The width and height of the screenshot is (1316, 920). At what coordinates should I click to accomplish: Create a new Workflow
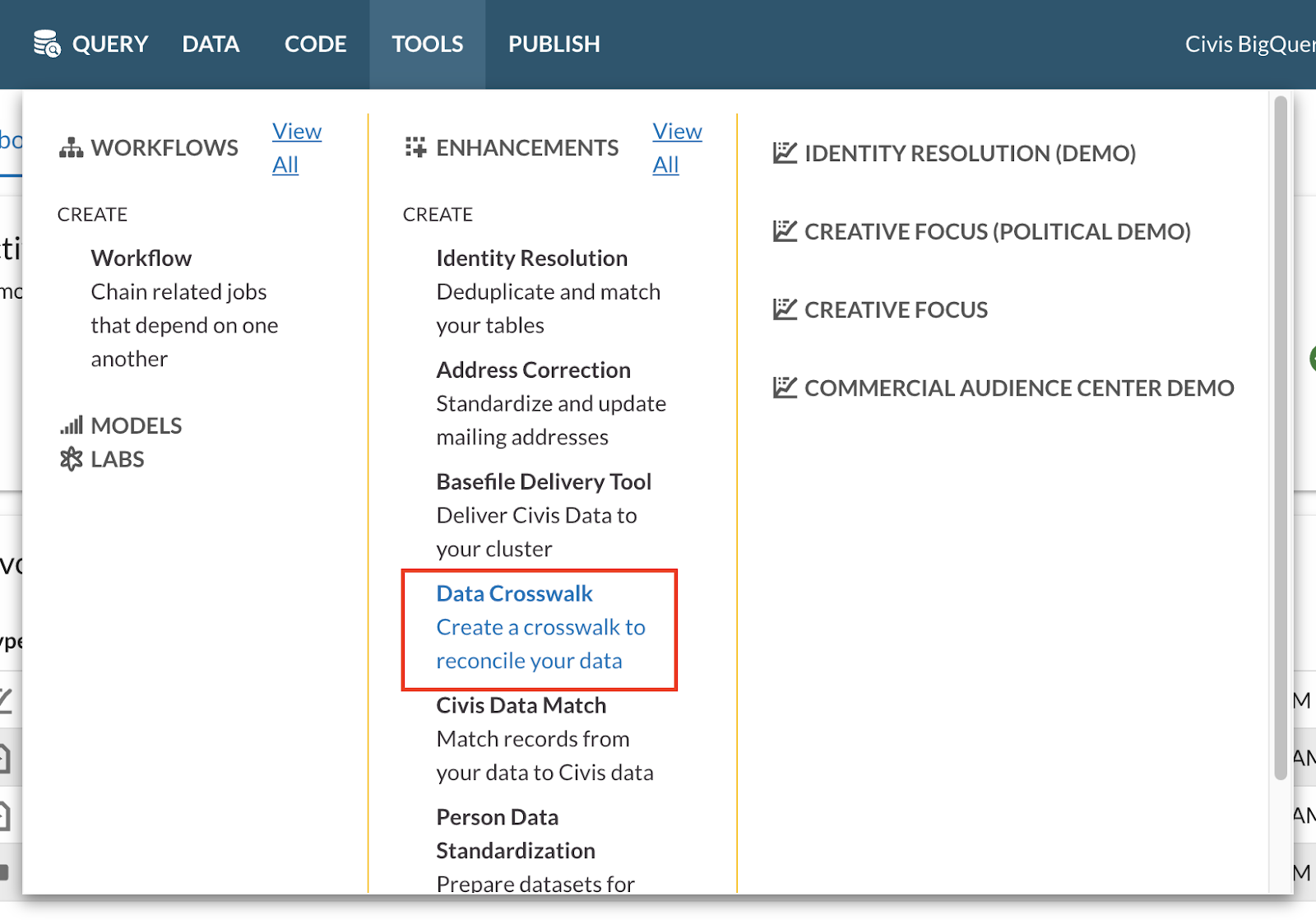tap(141, 258)
